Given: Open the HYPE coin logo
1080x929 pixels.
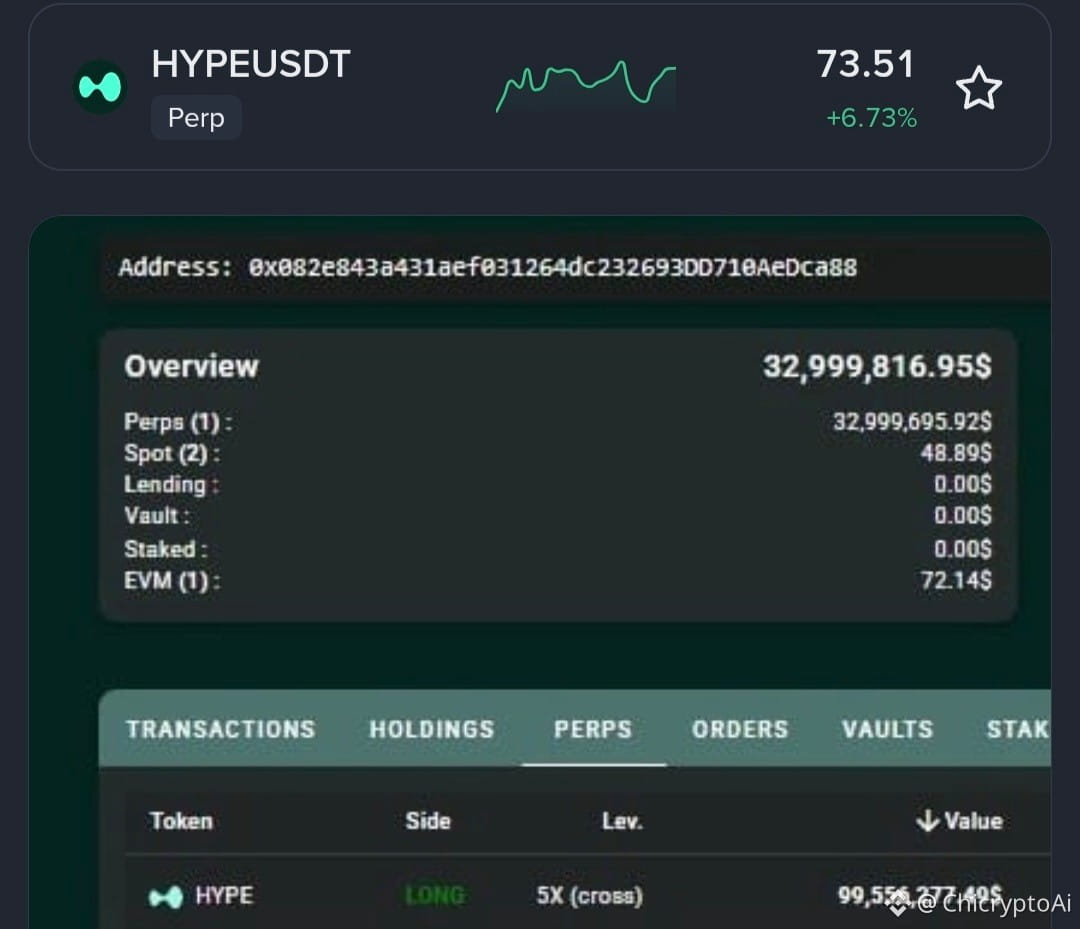Looking at the screenshot, I should (x=100, y=87).
